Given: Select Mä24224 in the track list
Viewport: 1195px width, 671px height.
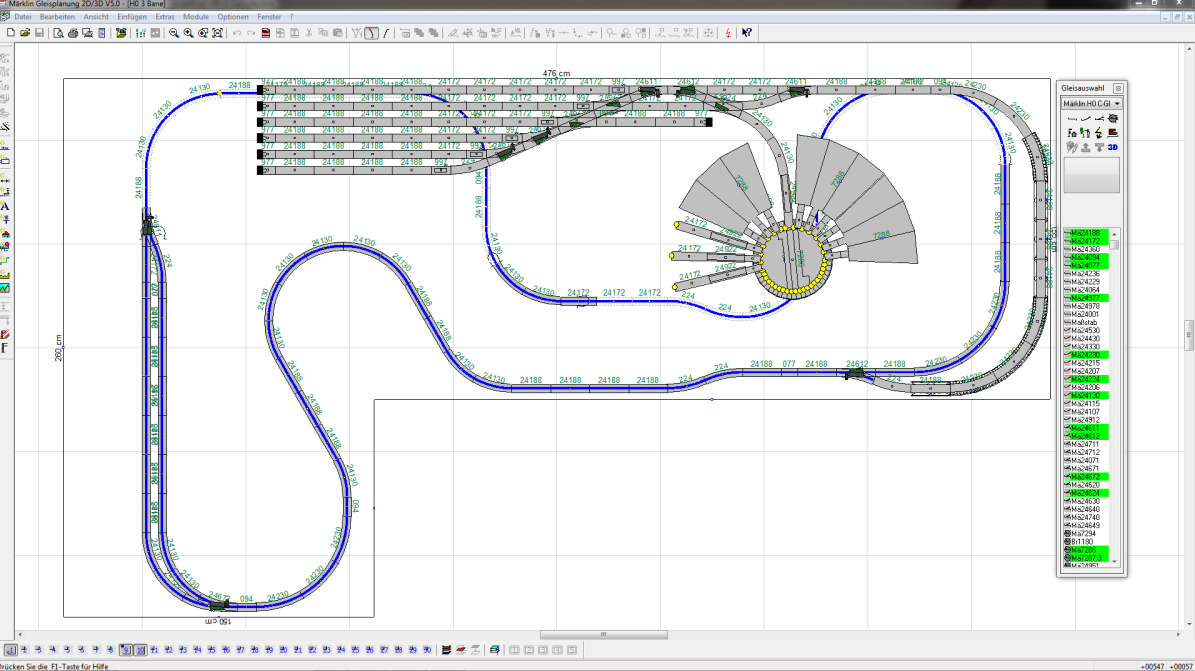Looking at the screenshot, I should point(1086,379).
